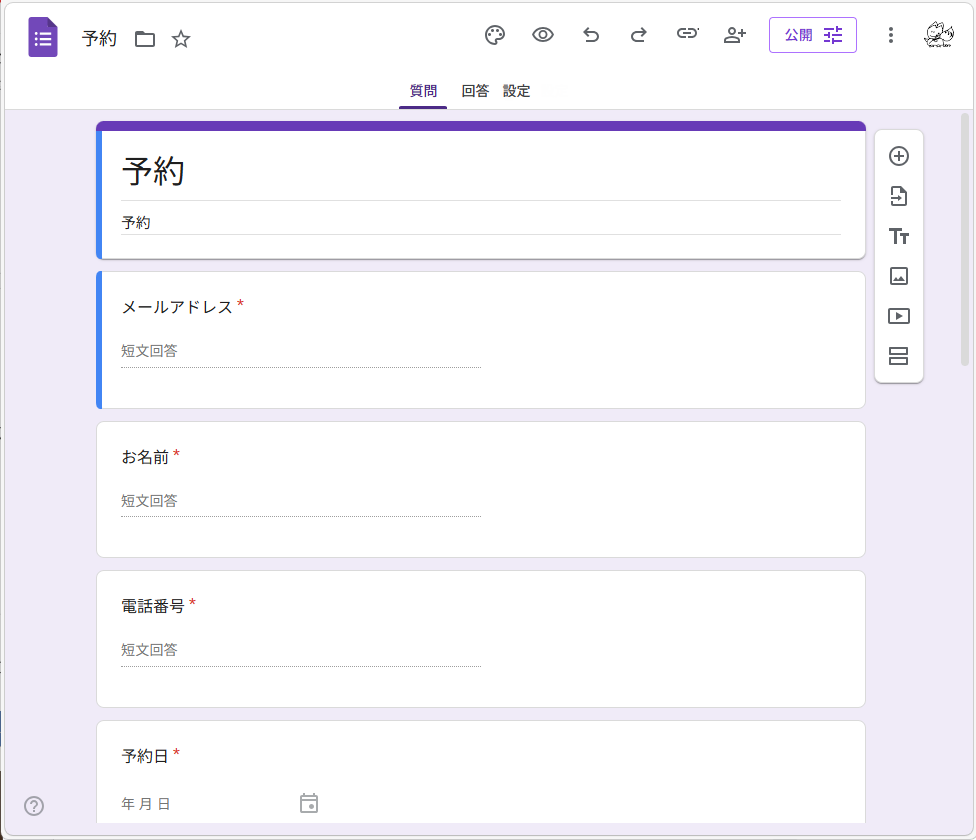This screenshot has width=976, height=840.
Task: Add a new question from the sidebar
Action: click(x=898, y=156)
